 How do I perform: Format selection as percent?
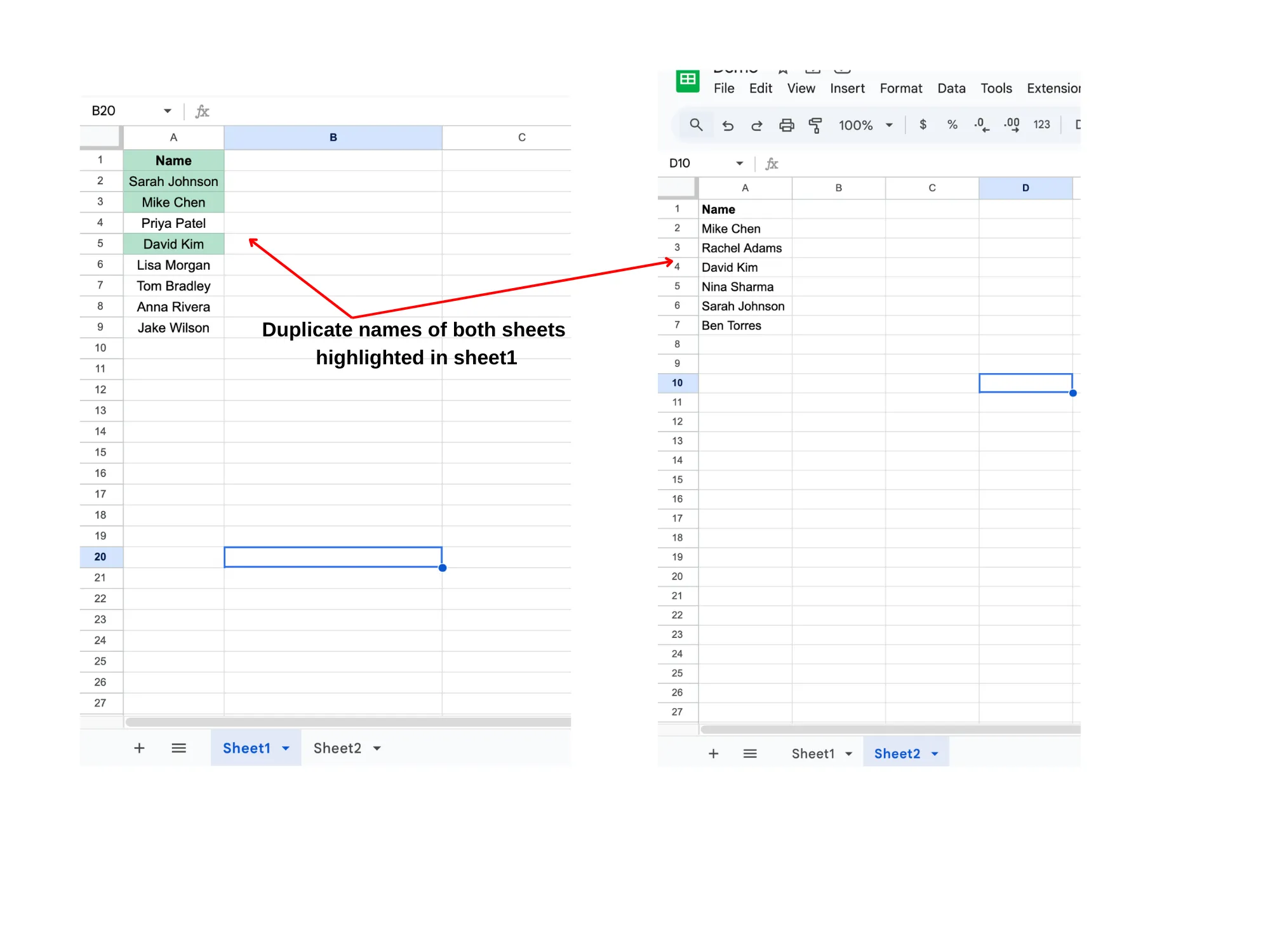pos(952,125)
